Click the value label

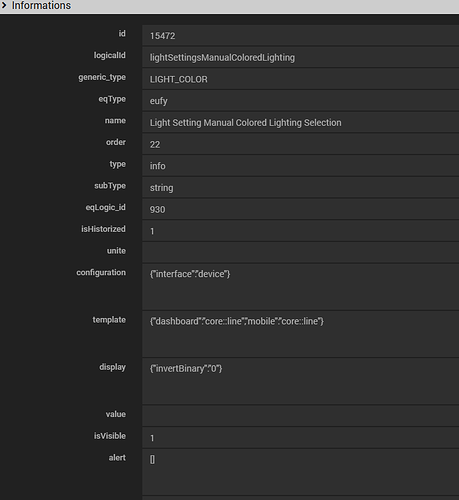pyautogui.click(x=116, y=414)
